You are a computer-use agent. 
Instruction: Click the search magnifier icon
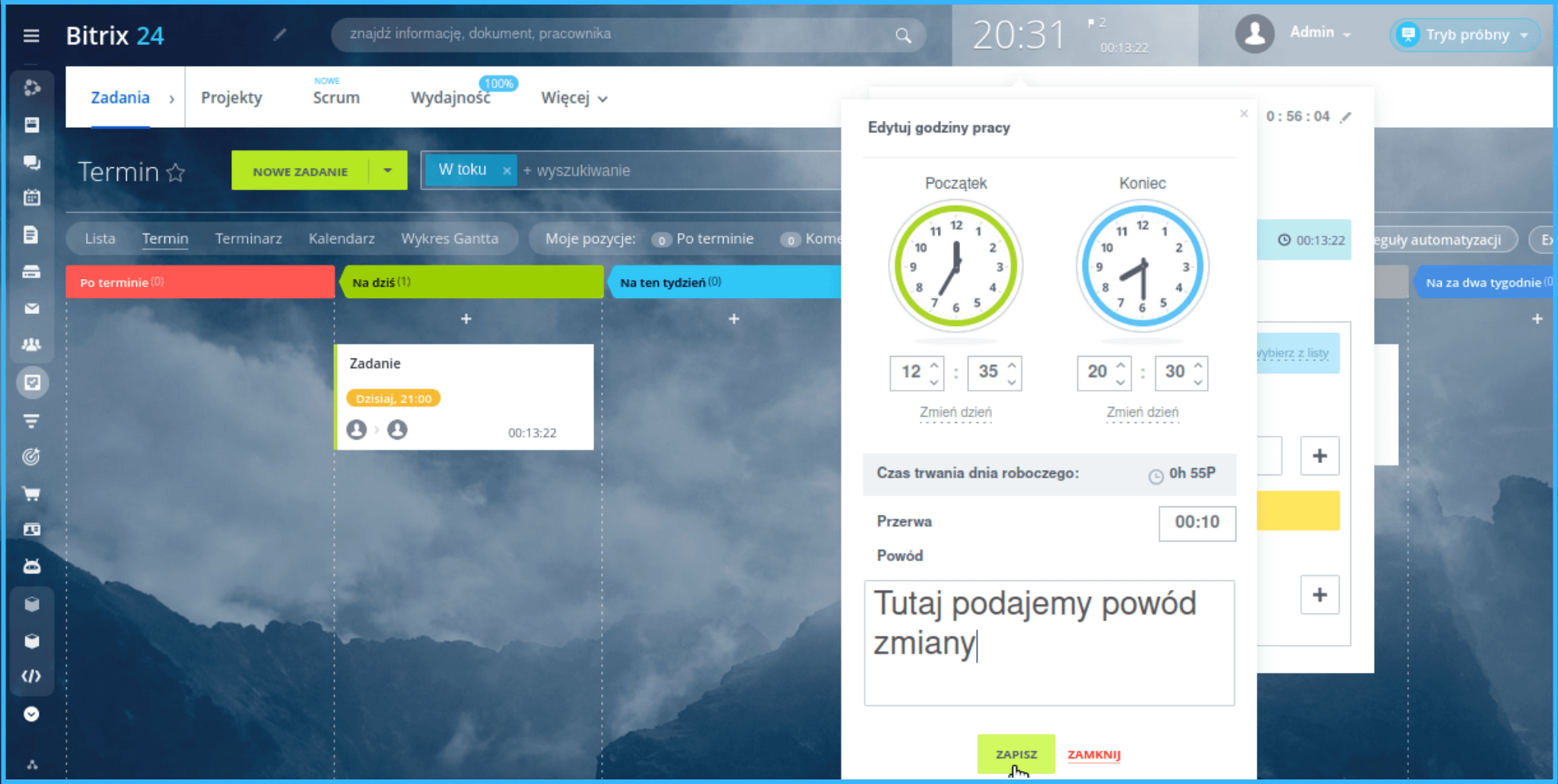[903, 35]
